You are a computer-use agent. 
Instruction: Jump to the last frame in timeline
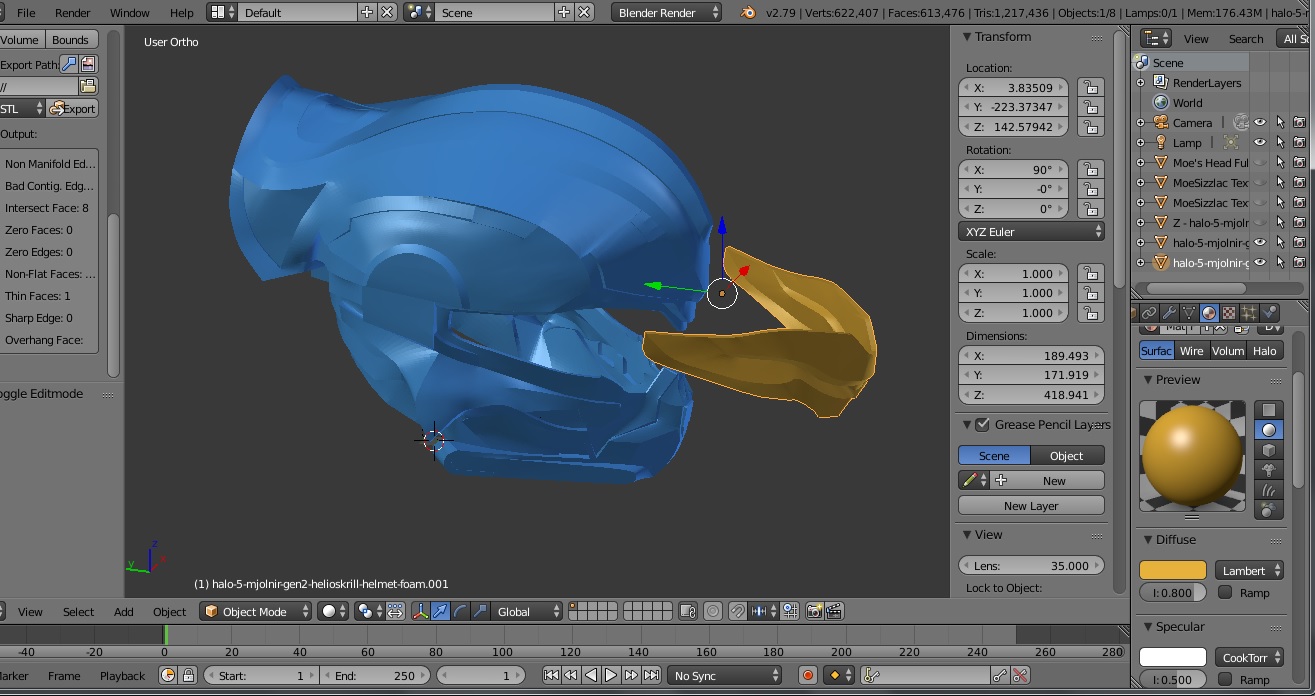click(x=651, y=675)
